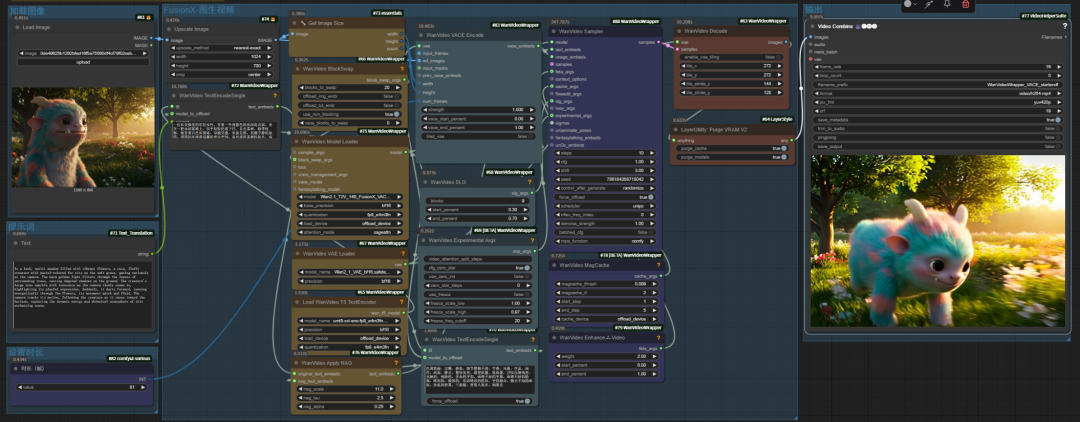Screen dimensions: 1080x422
Task: Click the pin icon in selection toolbar
Action: point(947,4)
